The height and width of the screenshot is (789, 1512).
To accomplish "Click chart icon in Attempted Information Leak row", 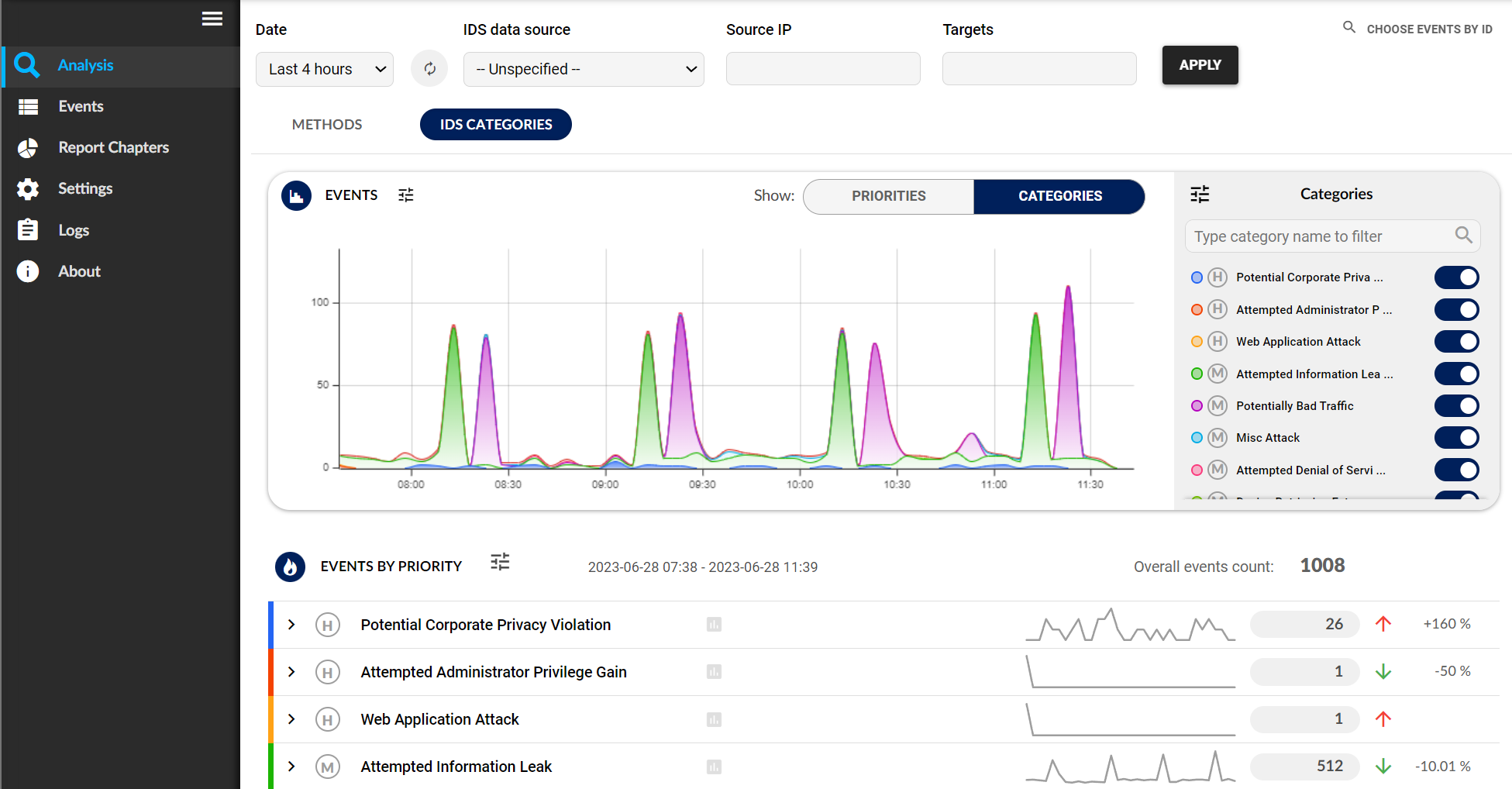I will 714,767.
